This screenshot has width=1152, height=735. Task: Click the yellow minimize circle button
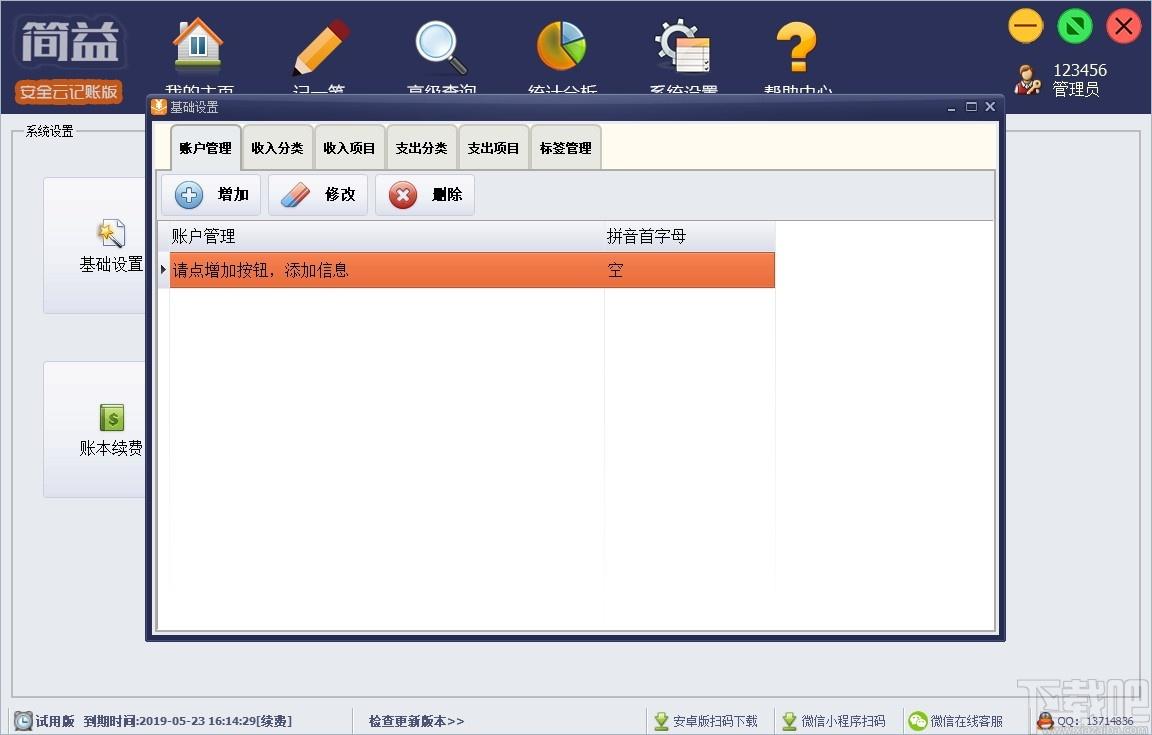point(1026,26)
